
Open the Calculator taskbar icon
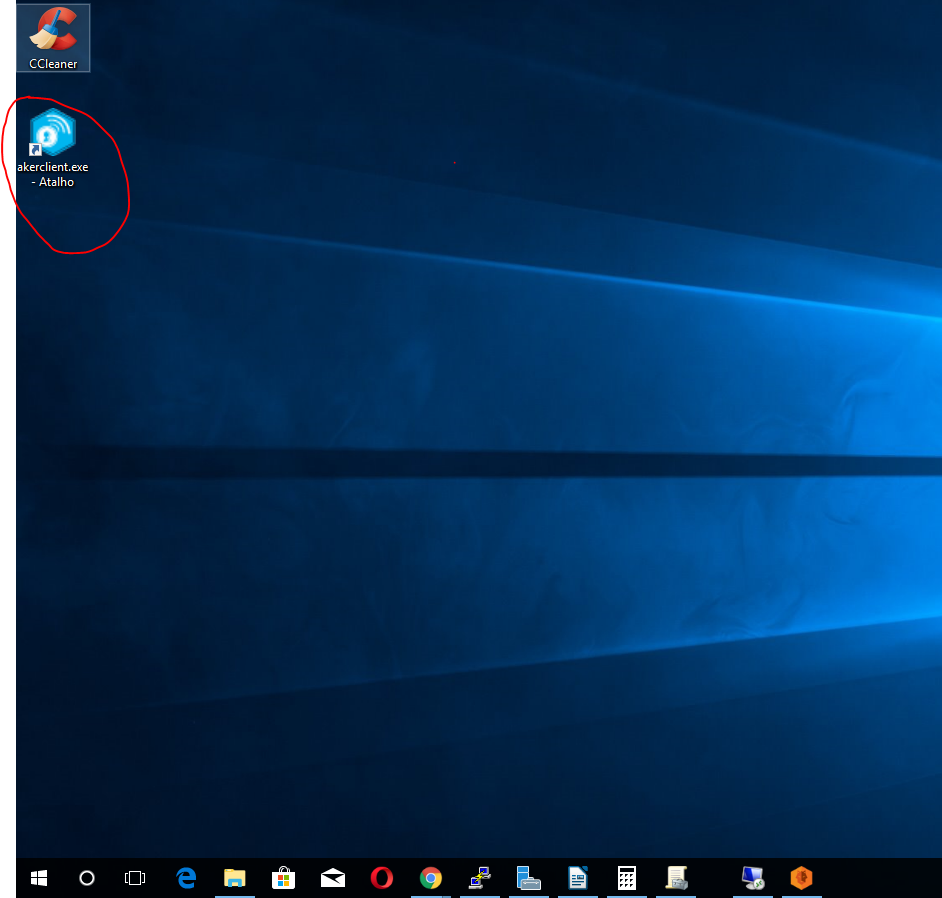pyautogui.click(x=627, y=878)
